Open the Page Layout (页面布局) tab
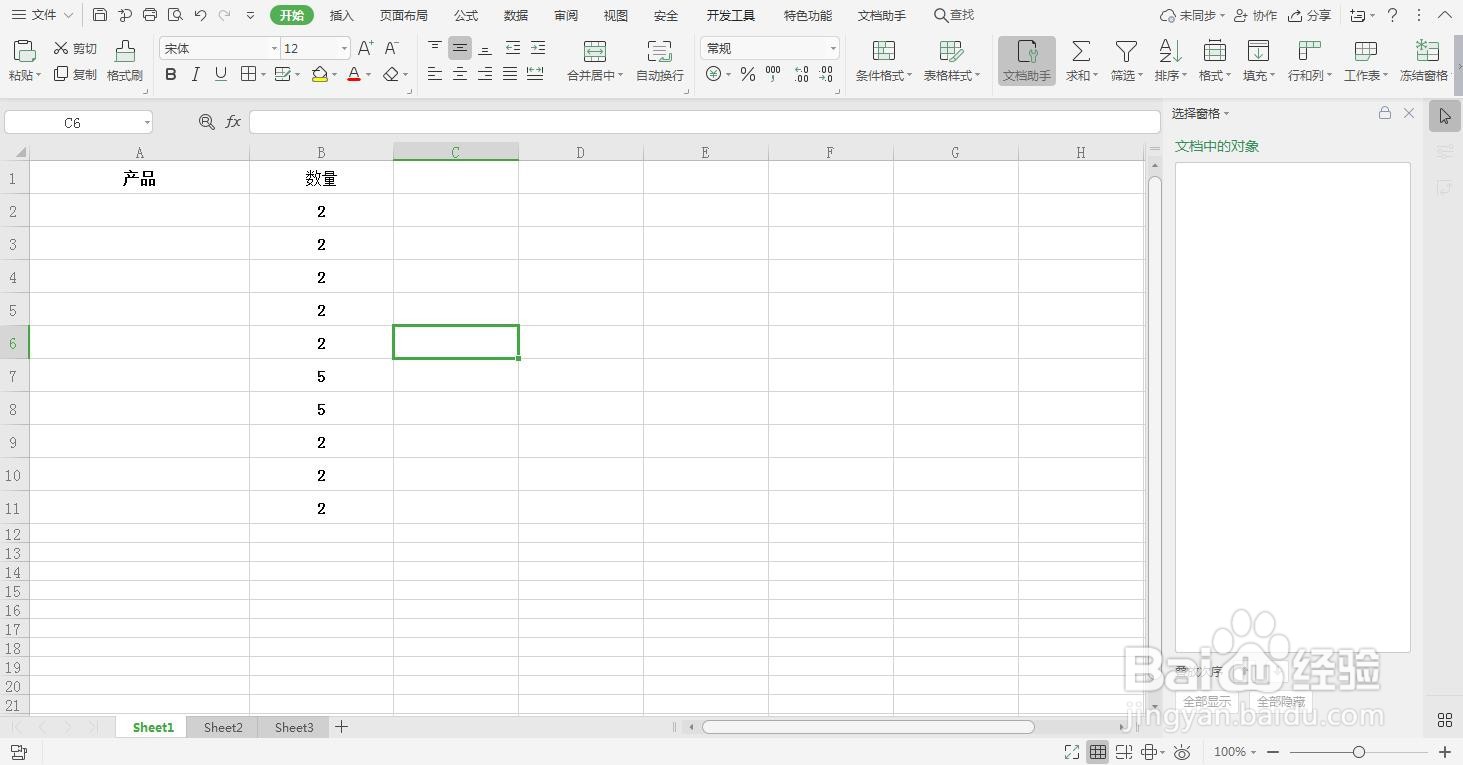This screenshot has width=1463, height=765. tap(404, 15)
